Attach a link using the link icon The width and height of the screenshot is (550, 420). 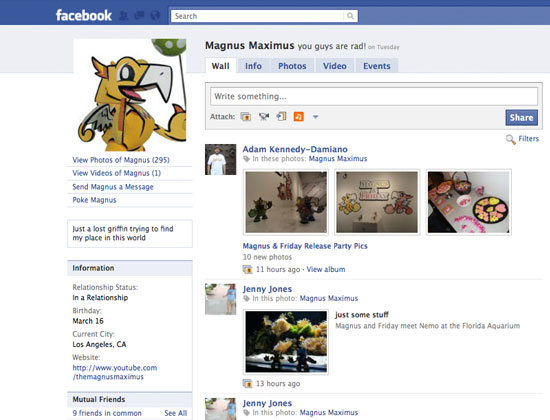(x=281, y=116)
